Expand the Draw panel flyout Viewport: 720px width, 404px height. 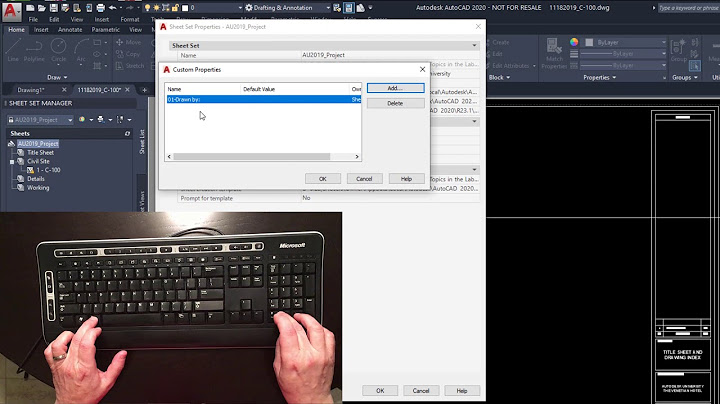coord(57,77)
